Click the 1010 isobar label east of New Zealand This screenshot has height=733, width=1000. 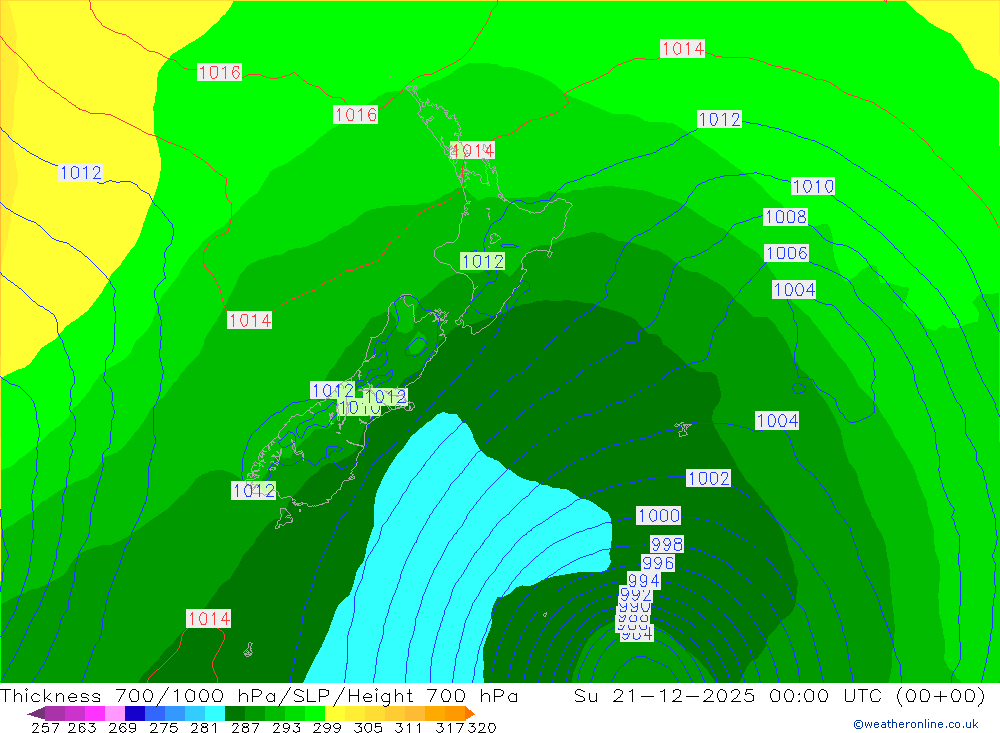[812, 186]
